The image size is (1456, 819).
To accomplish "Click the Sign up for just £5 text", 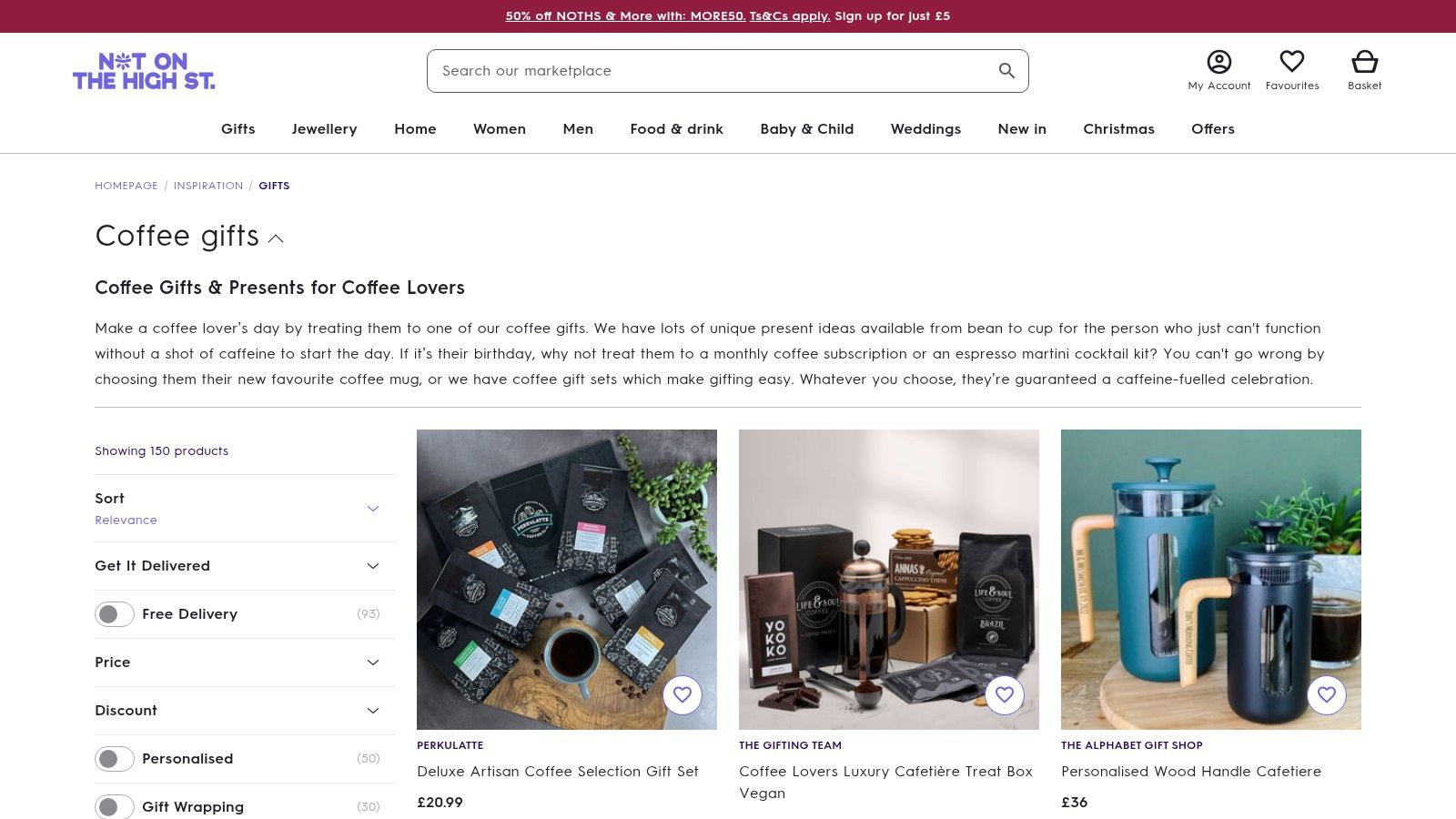I will click(892, 16).
